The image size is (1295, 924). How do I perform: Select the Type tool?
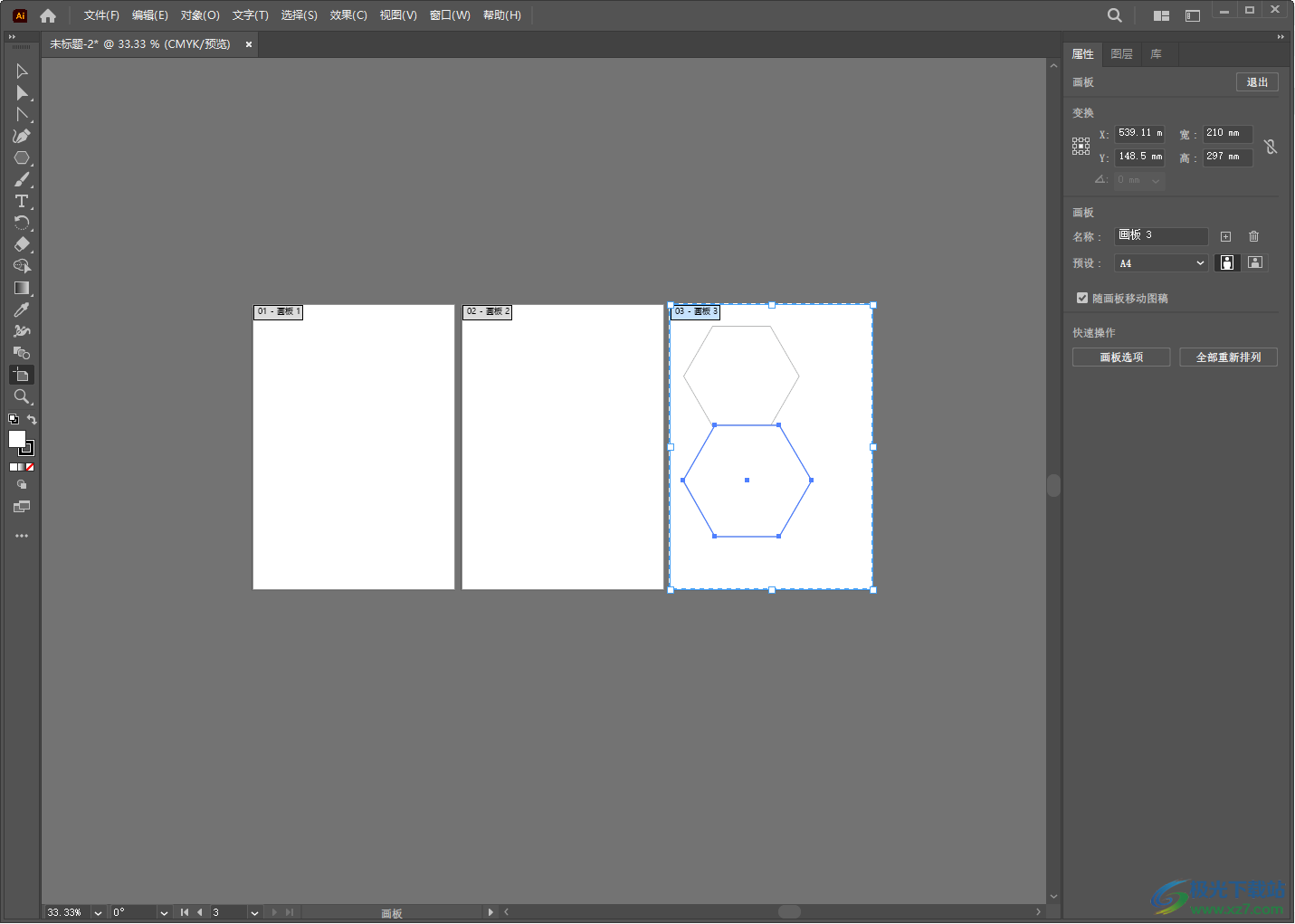(x=22, y=201)
